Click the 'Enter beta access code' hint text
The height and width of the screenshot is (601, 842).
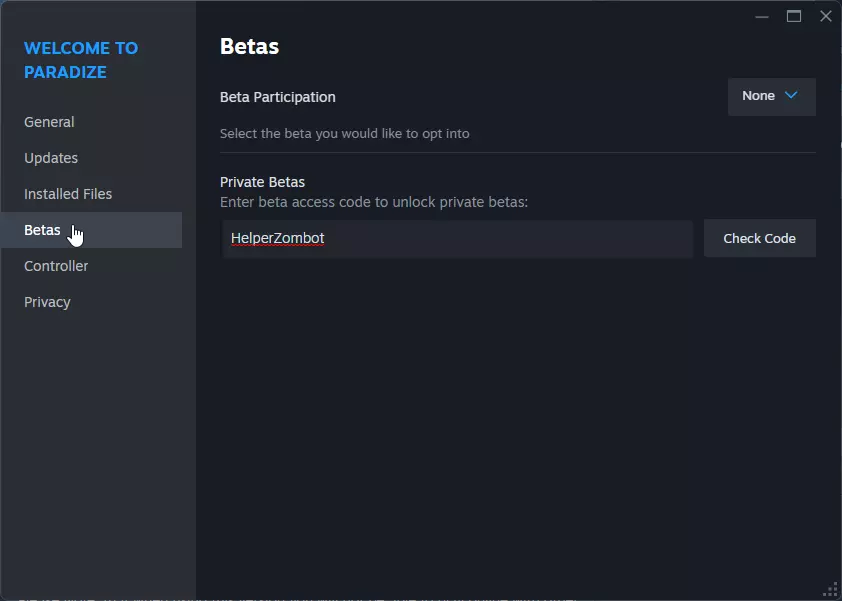[373, 202]
